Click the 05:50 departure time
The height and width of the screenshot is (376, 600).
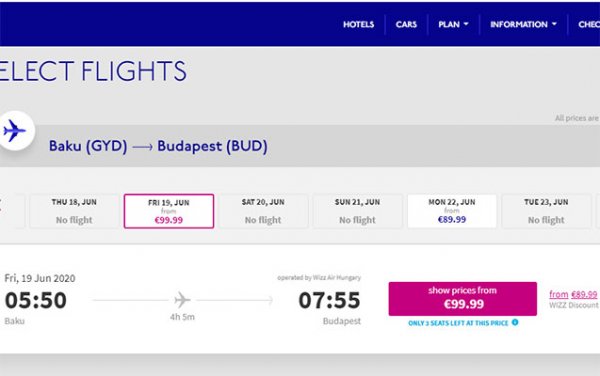pyautogui.click(x=36, y=300)
